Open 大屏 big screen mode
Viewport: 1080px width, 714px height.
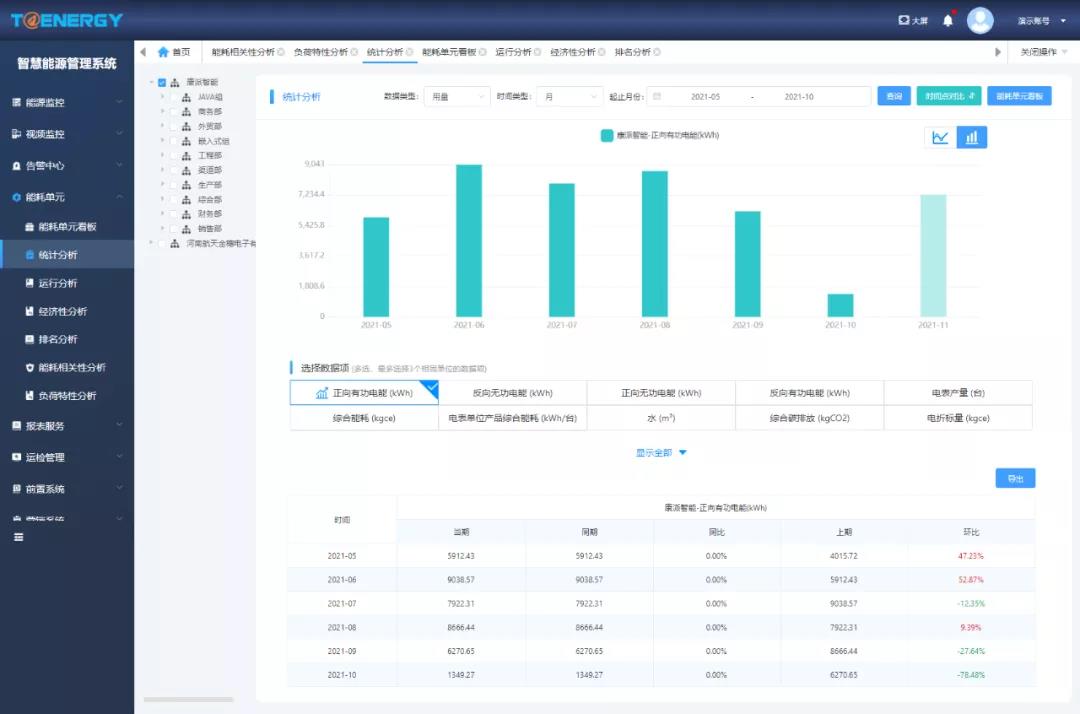tap(913, 20)
